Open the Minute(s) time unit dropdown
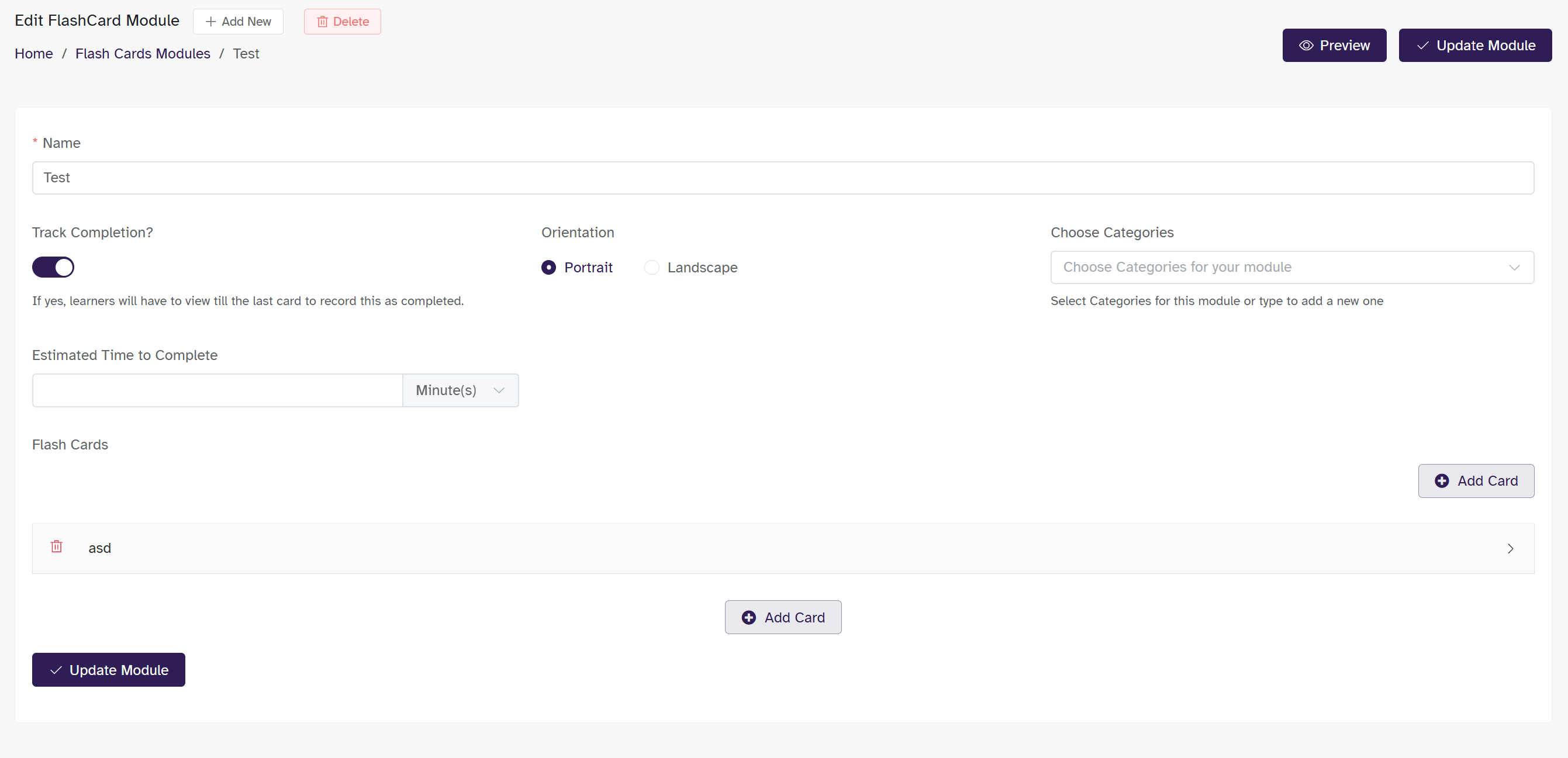Viewport: 1568px width, 758px height. (x=460, y=390)
